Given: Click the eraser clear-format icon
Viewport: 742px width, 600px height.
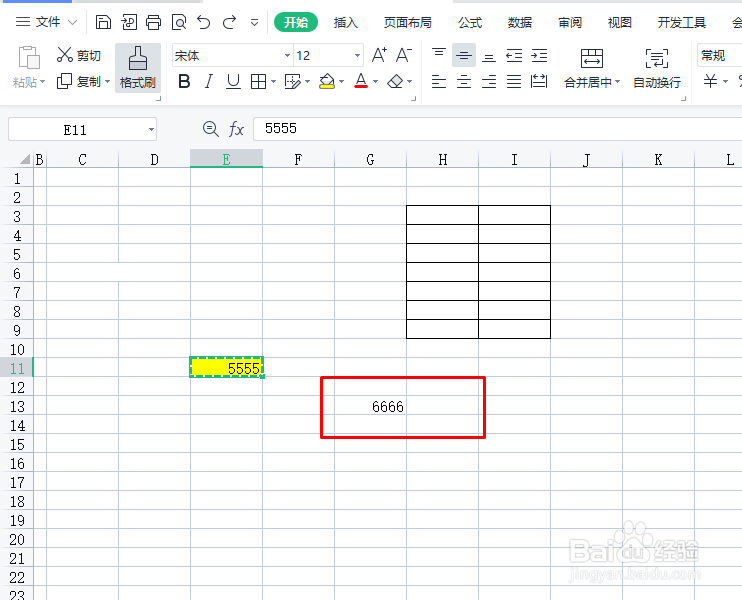Looking at the screenshot, I should [395, 81].
